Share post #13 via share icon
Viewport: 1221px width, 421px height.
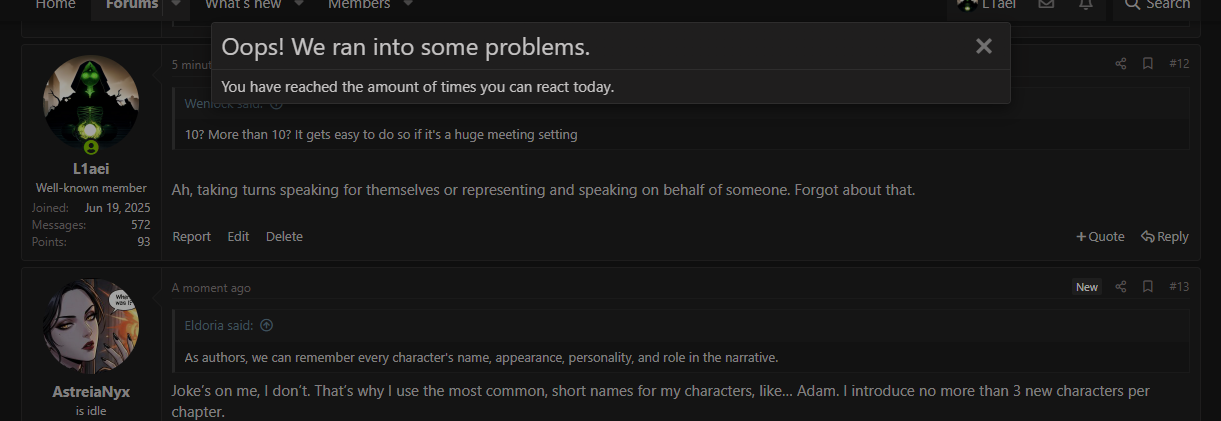(x=1121, y=287)
